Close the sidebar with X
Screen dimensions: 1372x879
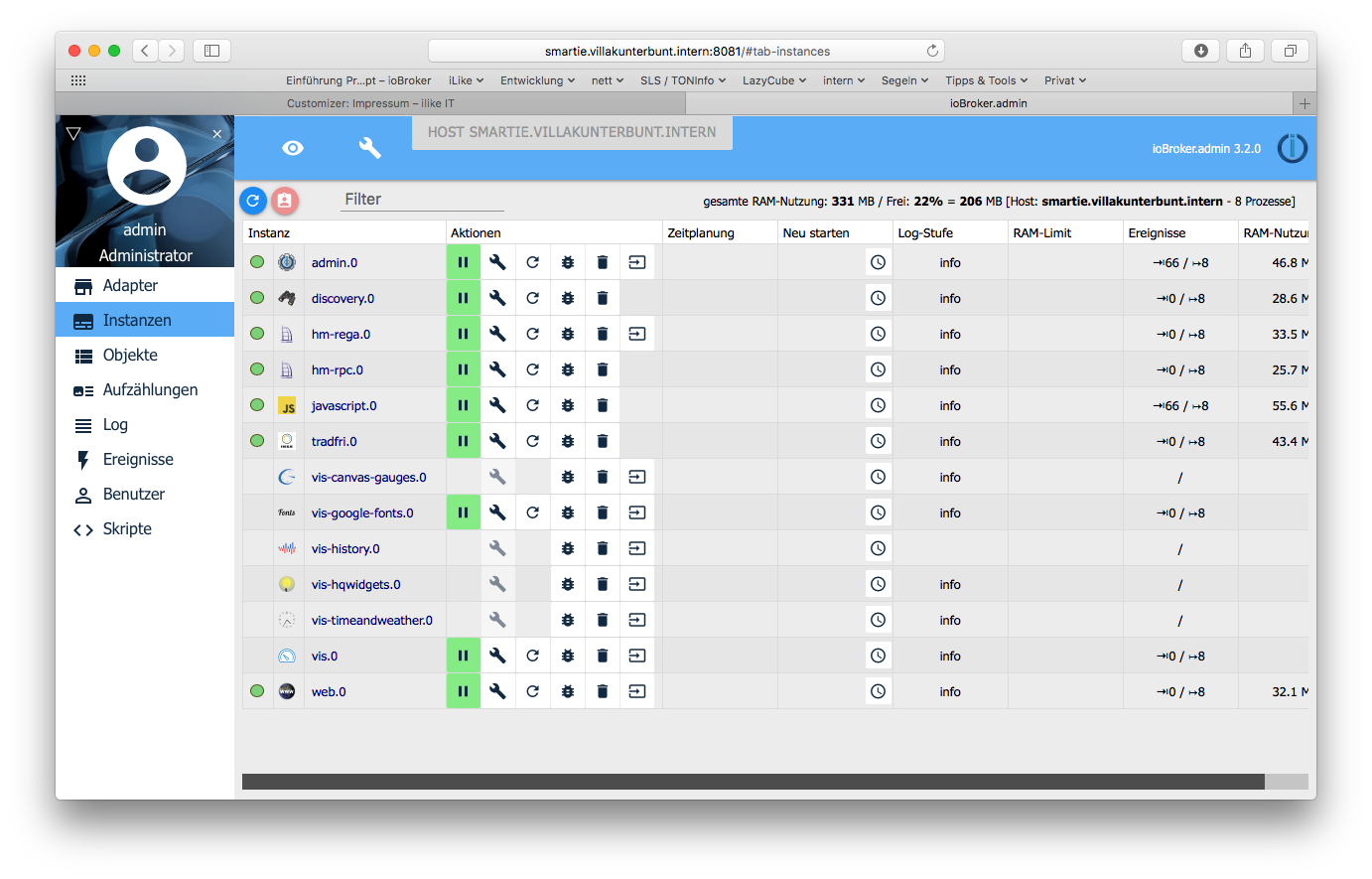[217, 133]
